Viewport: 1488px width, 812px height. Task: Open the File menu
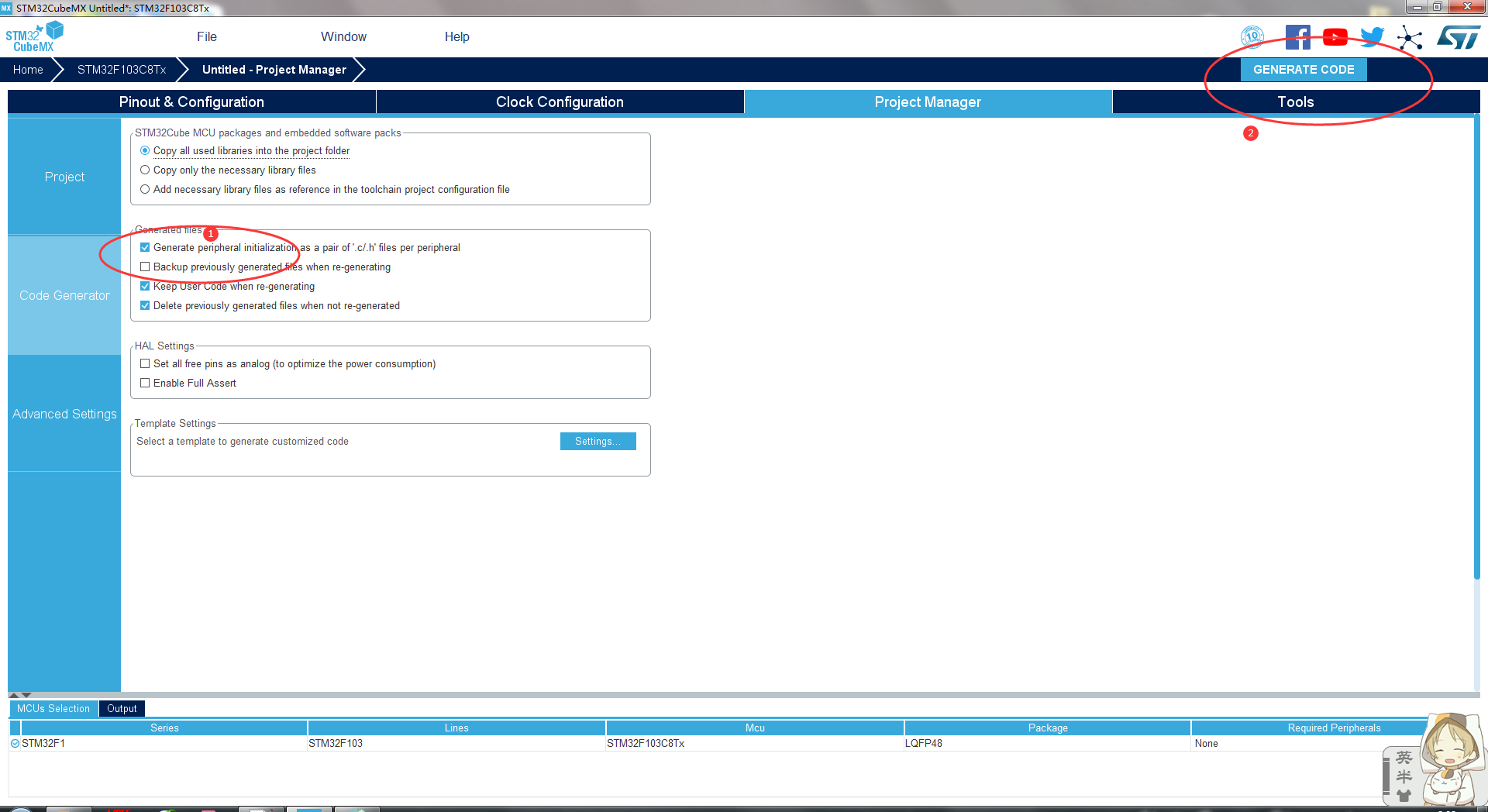[207, 36]
